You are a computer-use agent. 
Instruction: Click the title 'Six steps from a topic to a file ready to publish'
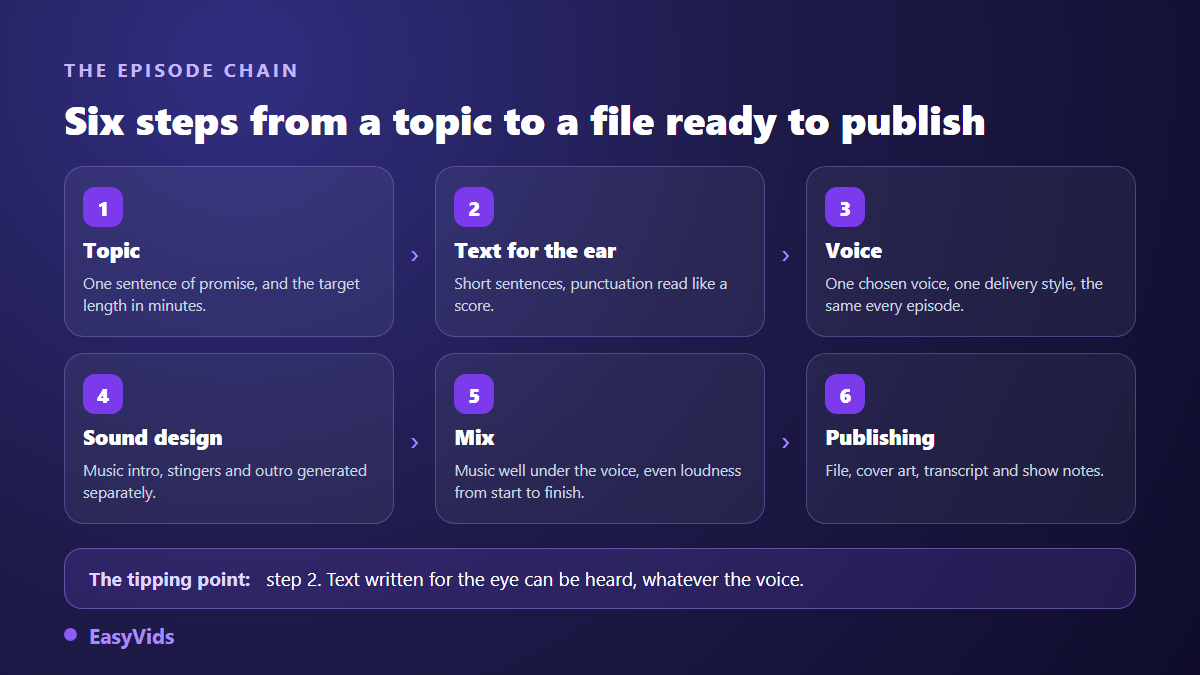coord(525,122)
